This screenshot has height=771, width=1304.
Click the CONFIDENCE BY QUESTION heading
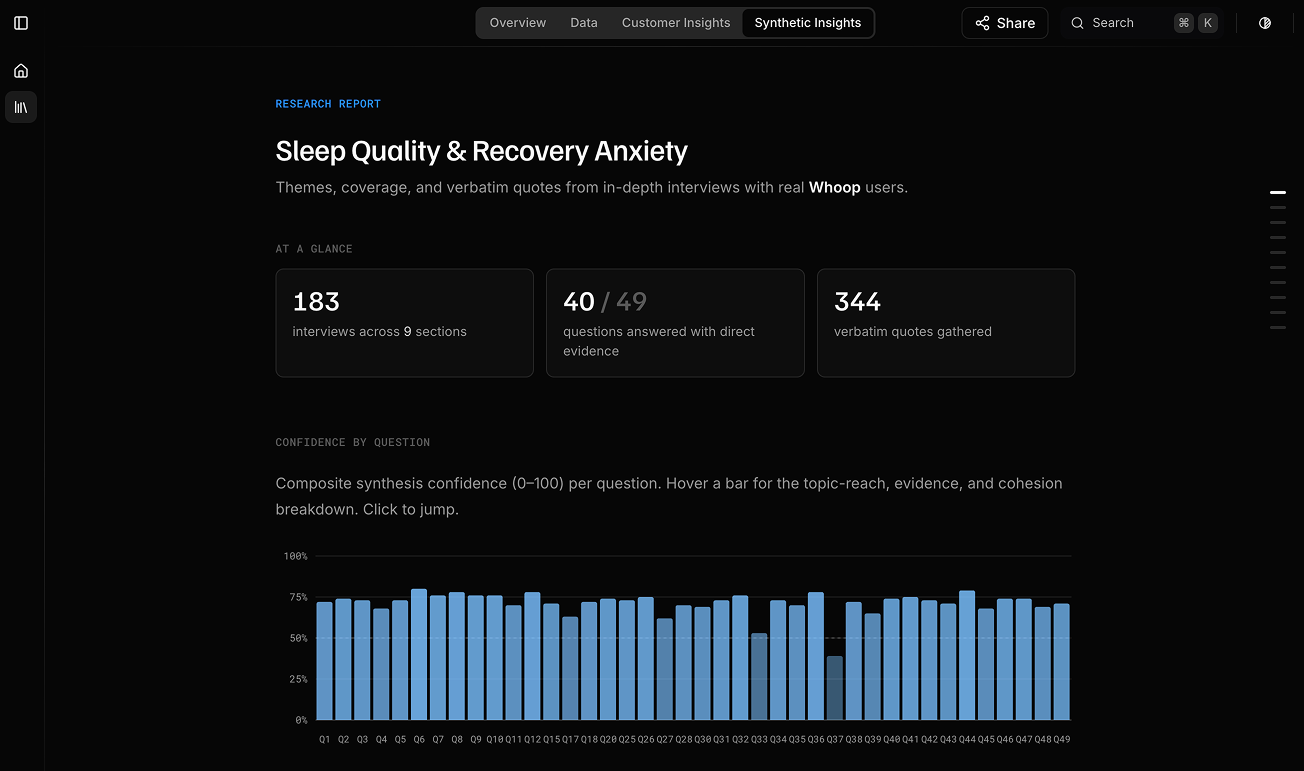coord(353,442)
